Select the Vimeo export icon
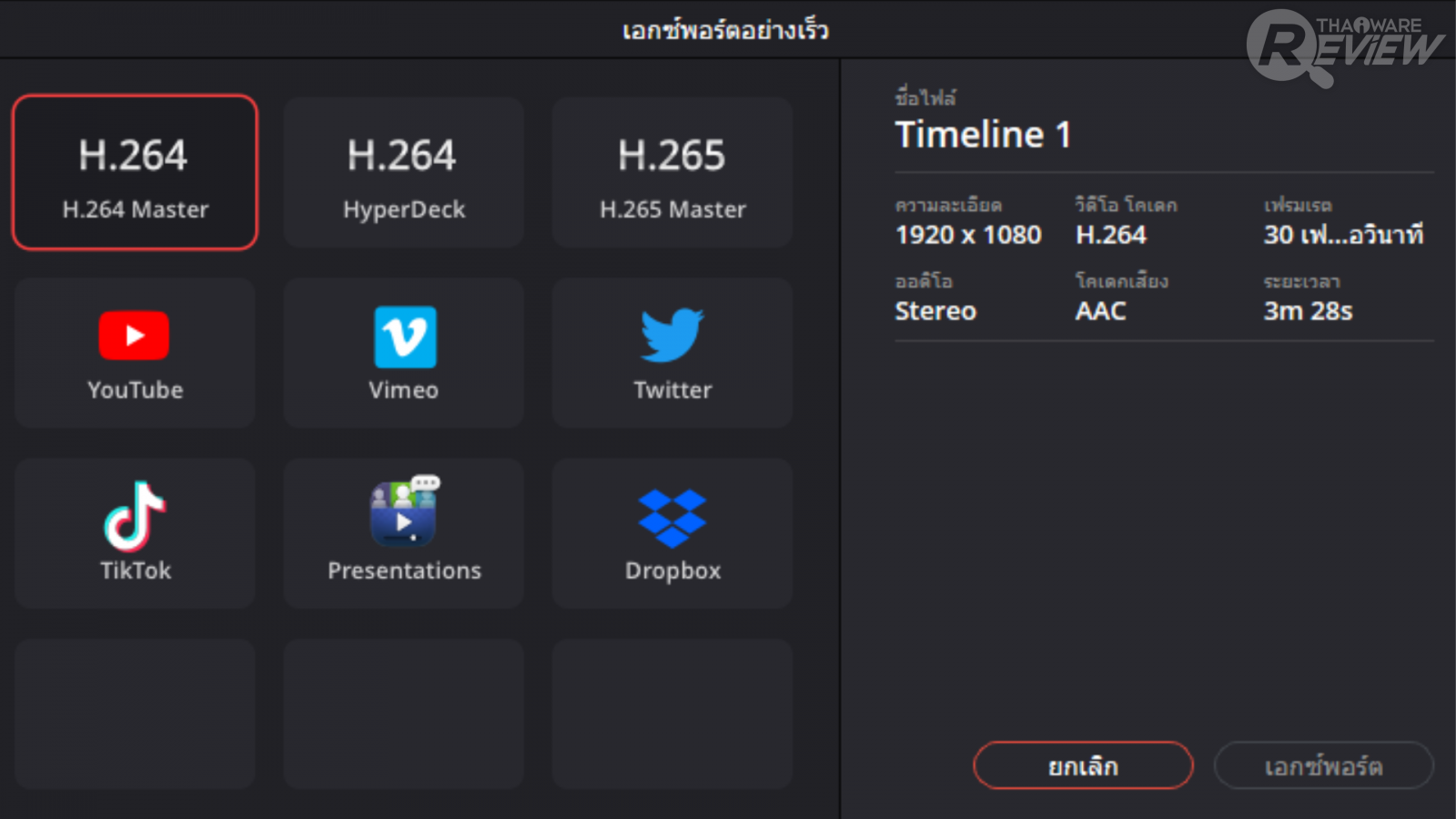The image size is (1456, 819). click(404, 337)
